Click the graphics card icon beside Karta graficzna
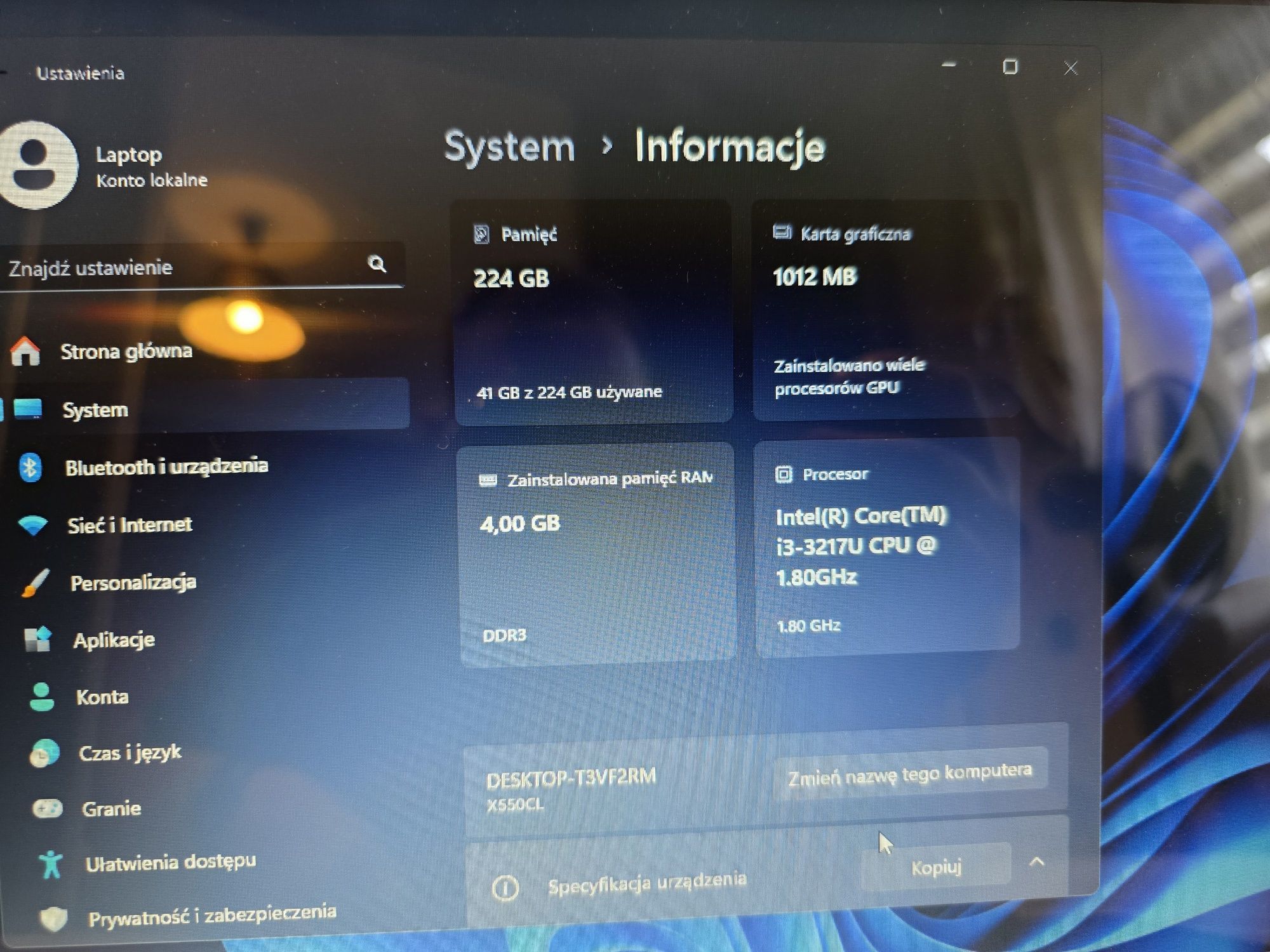Screen dimensions: 1270x952 click(x=782, y=232)
